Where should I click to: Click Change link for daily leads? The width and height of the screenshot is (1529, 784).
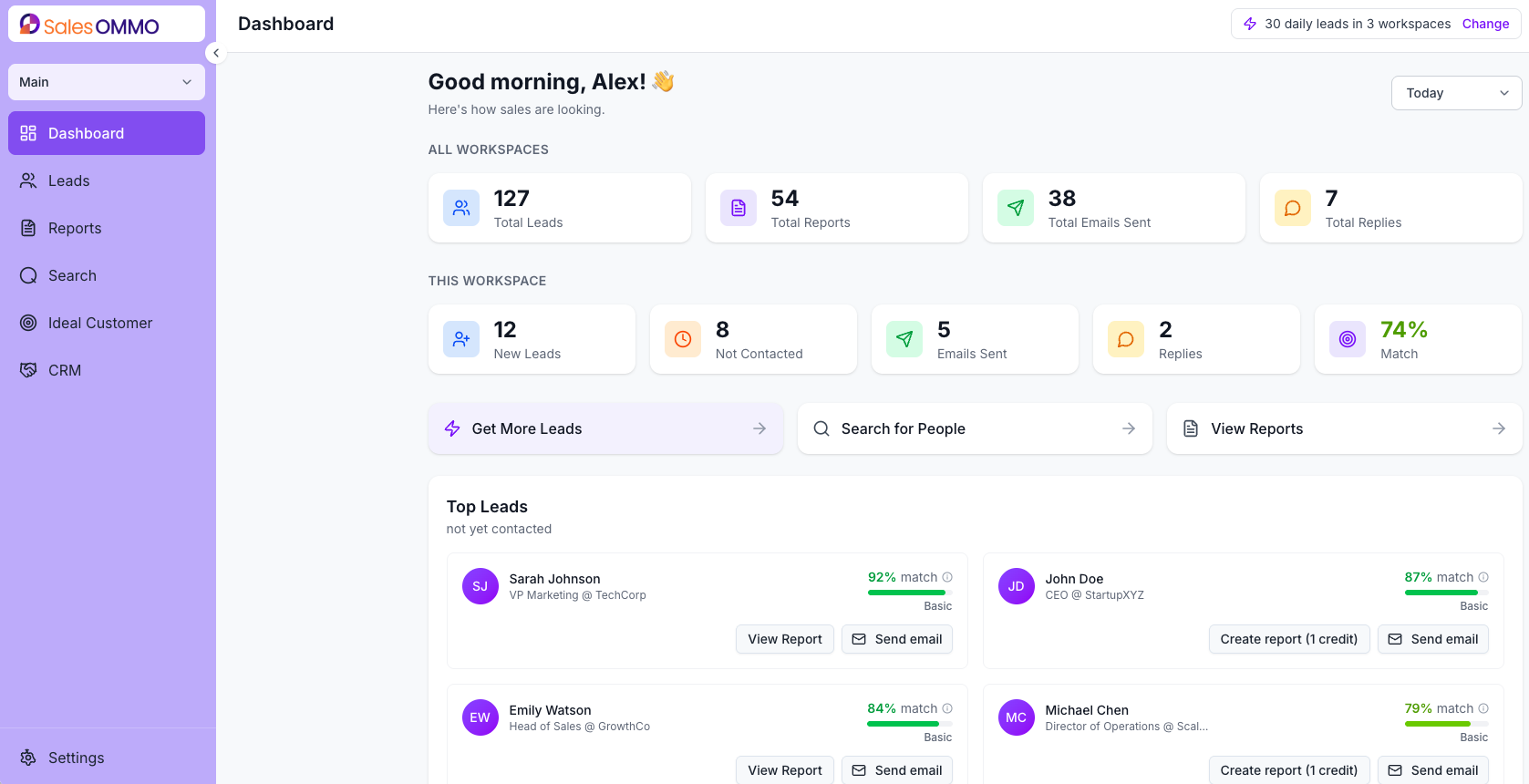click(1485, 24)
